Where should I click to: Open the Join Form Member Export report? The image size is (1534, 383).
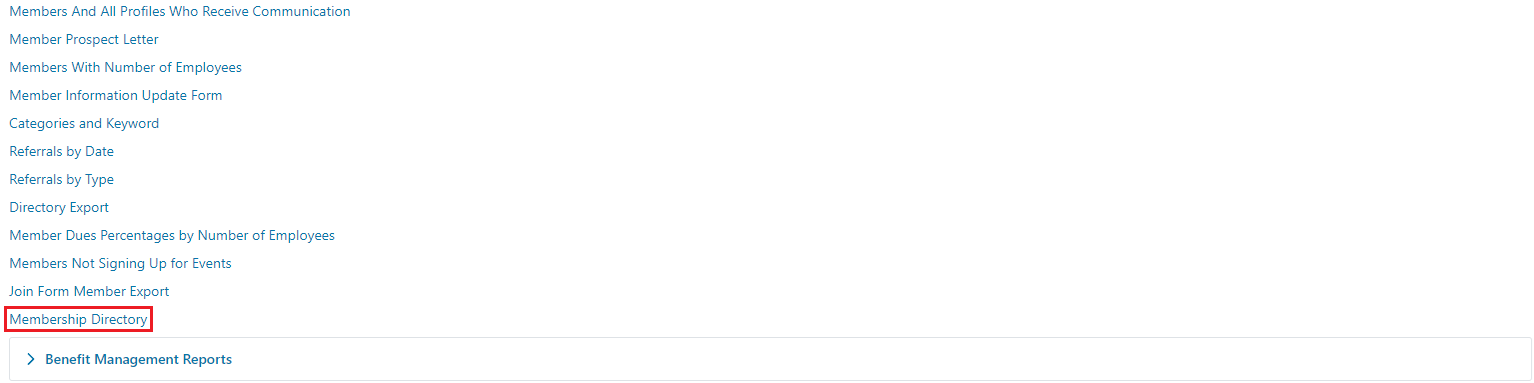pyautogui.click(x=89, y=292)
